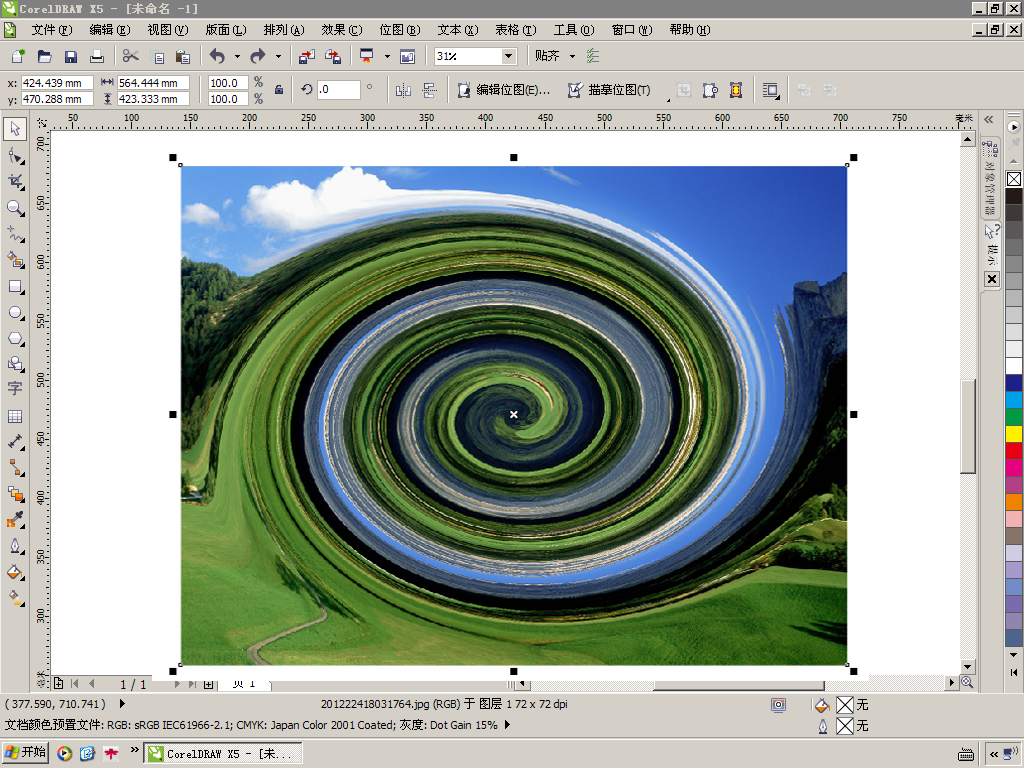
Task: Open the 位图 menu
Action: click(x=400, y=30)
